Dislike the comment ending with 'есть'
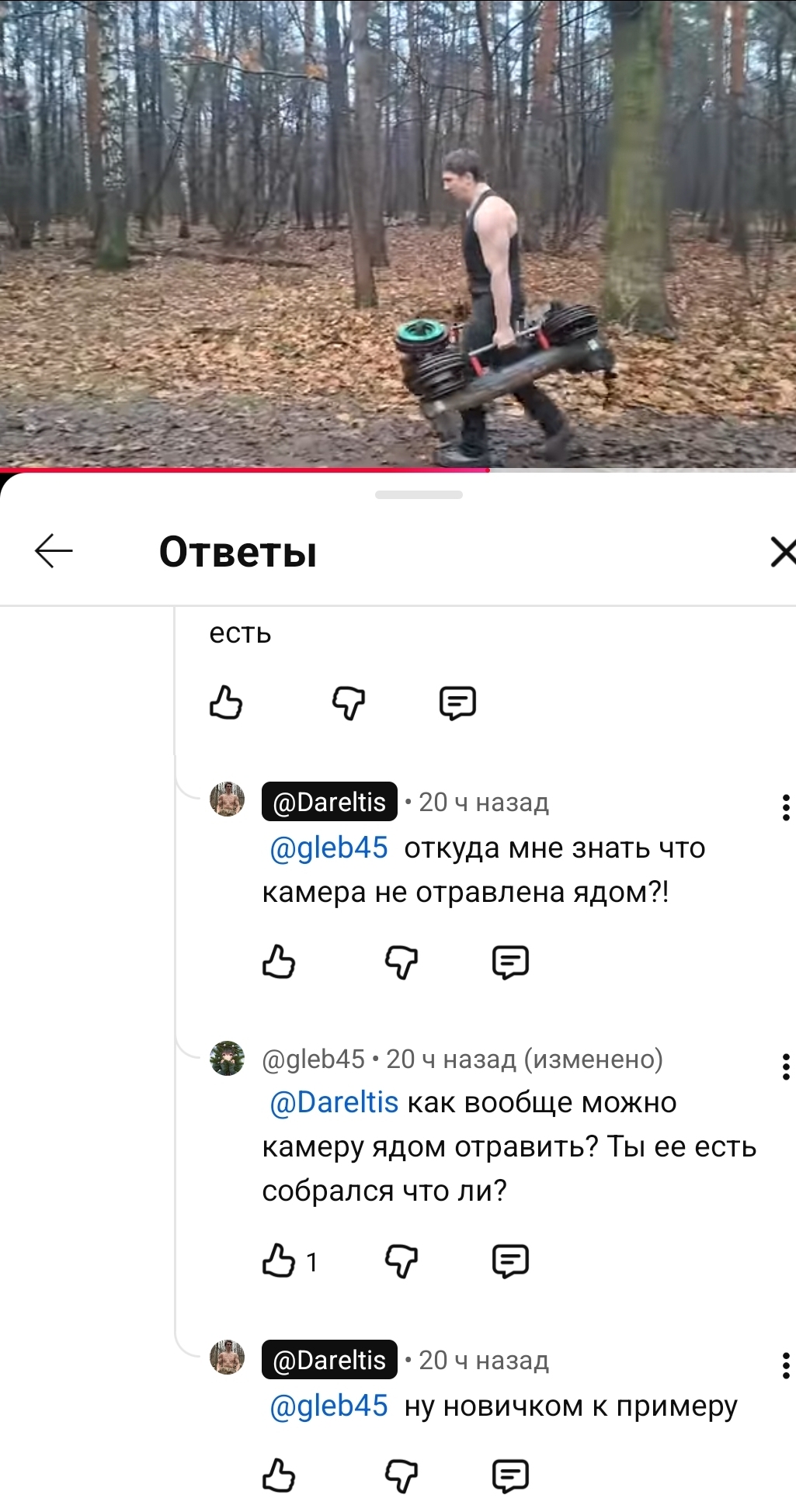This screenshot has width=796, height=1512. coord(349,703)
